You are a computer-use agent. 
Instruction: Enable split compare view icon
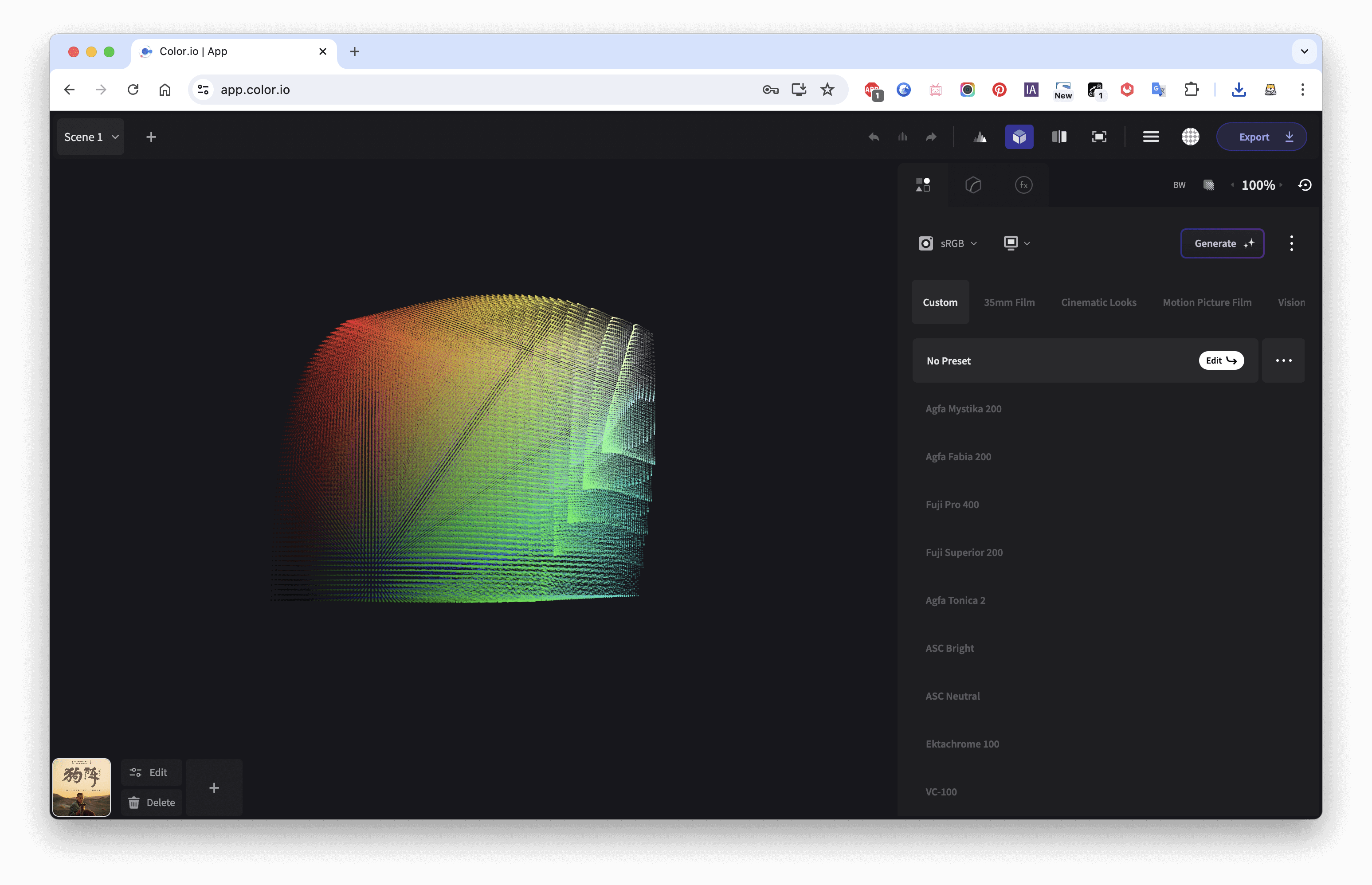tap(1059, 137)
